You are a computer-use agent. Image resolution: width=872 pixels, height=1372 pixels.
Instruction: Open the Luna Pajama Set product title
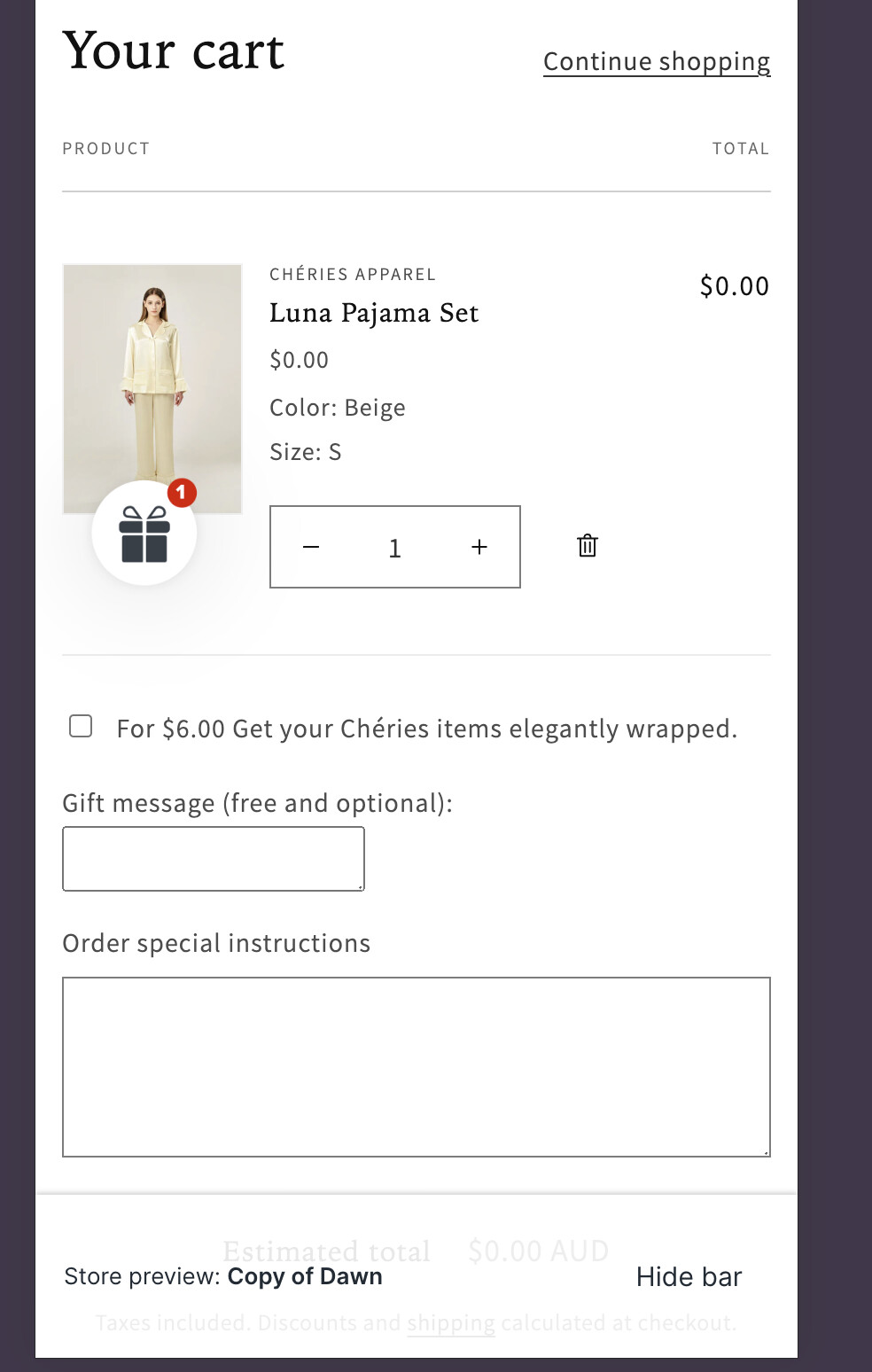[374, 313]
